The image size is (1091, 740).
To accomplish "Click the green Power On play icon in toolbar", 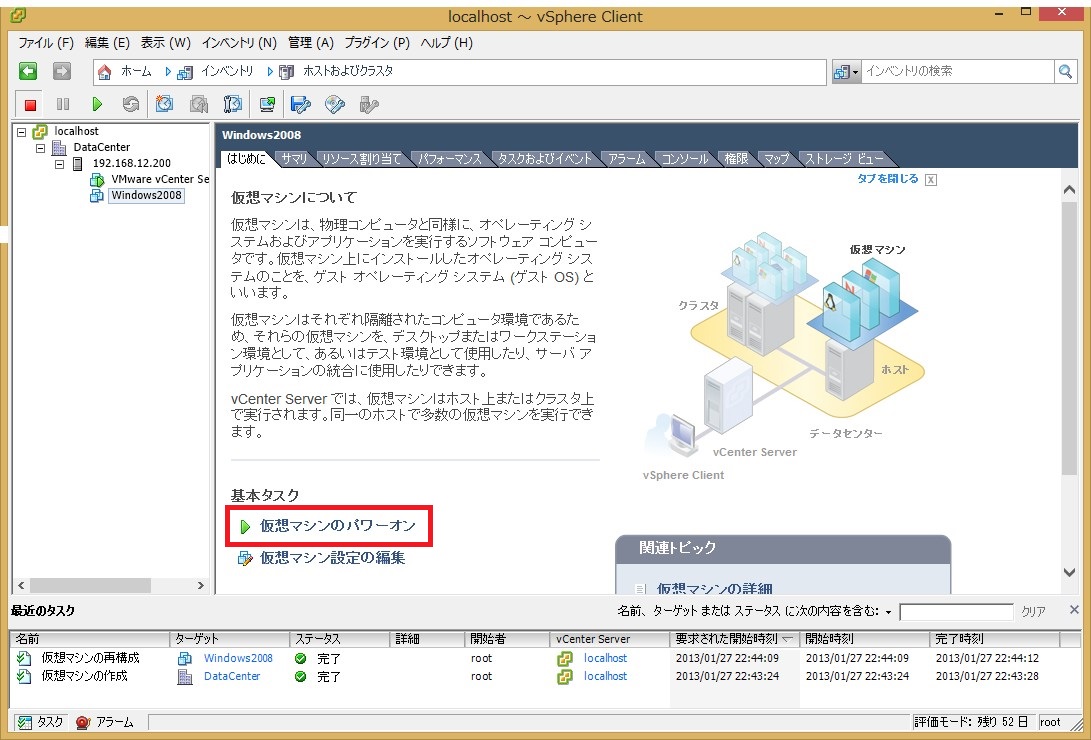I will click(97, 104).
